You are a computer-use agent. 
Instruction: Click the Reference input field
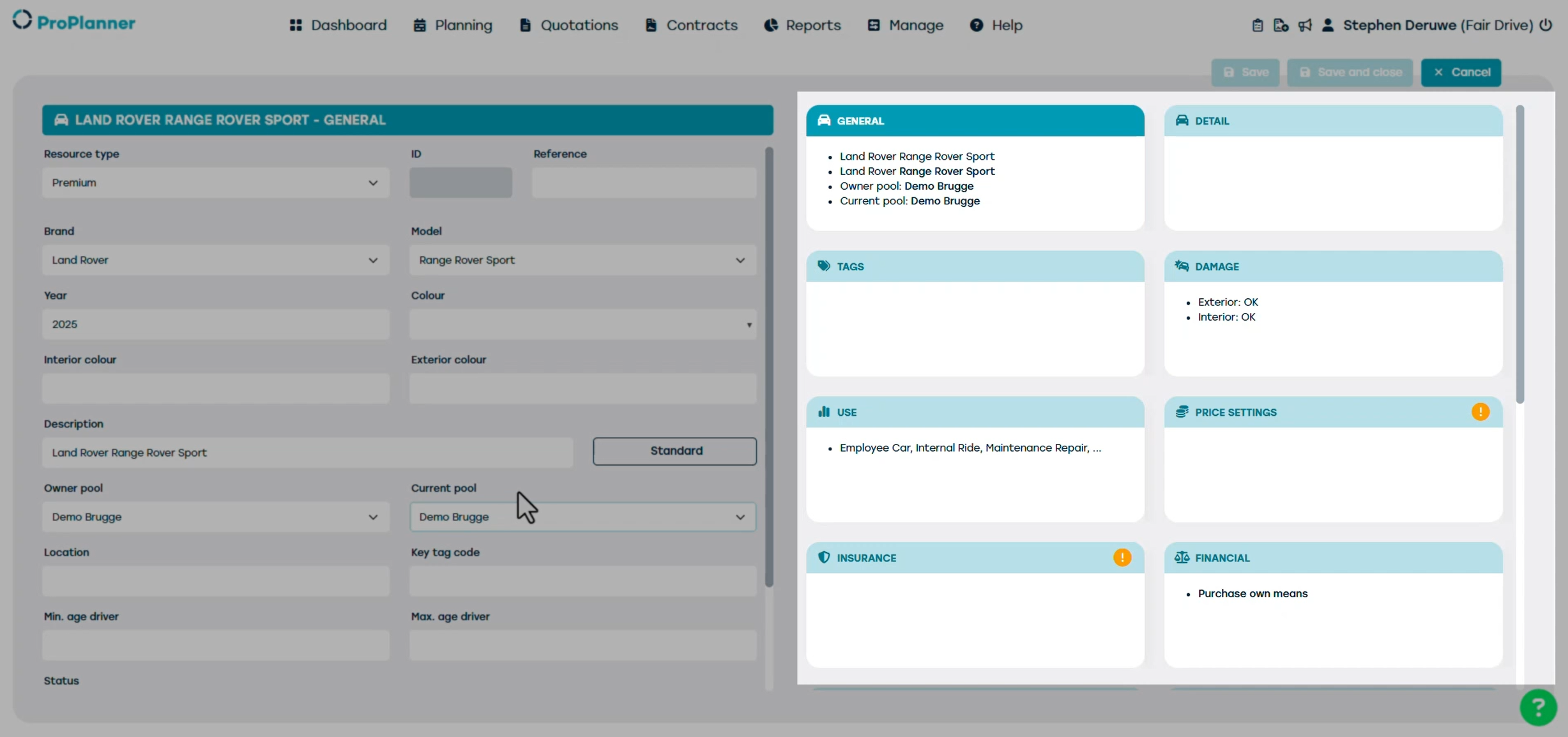(644, 183)
